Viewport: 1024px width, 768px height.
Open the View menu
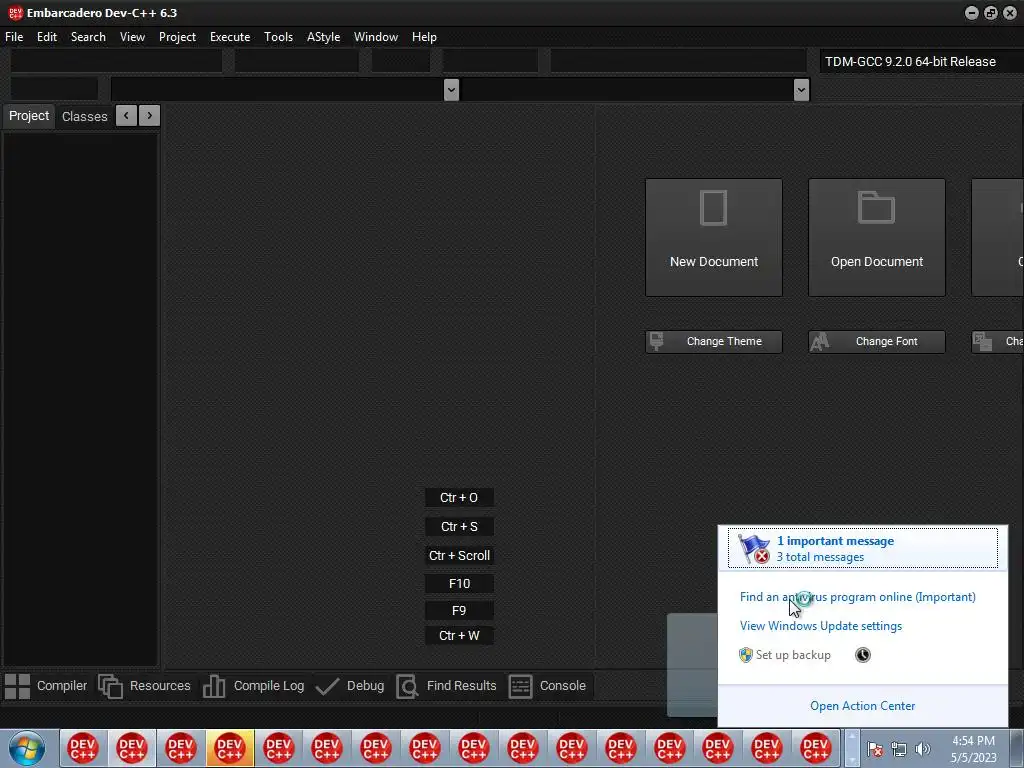click(132, 37)
